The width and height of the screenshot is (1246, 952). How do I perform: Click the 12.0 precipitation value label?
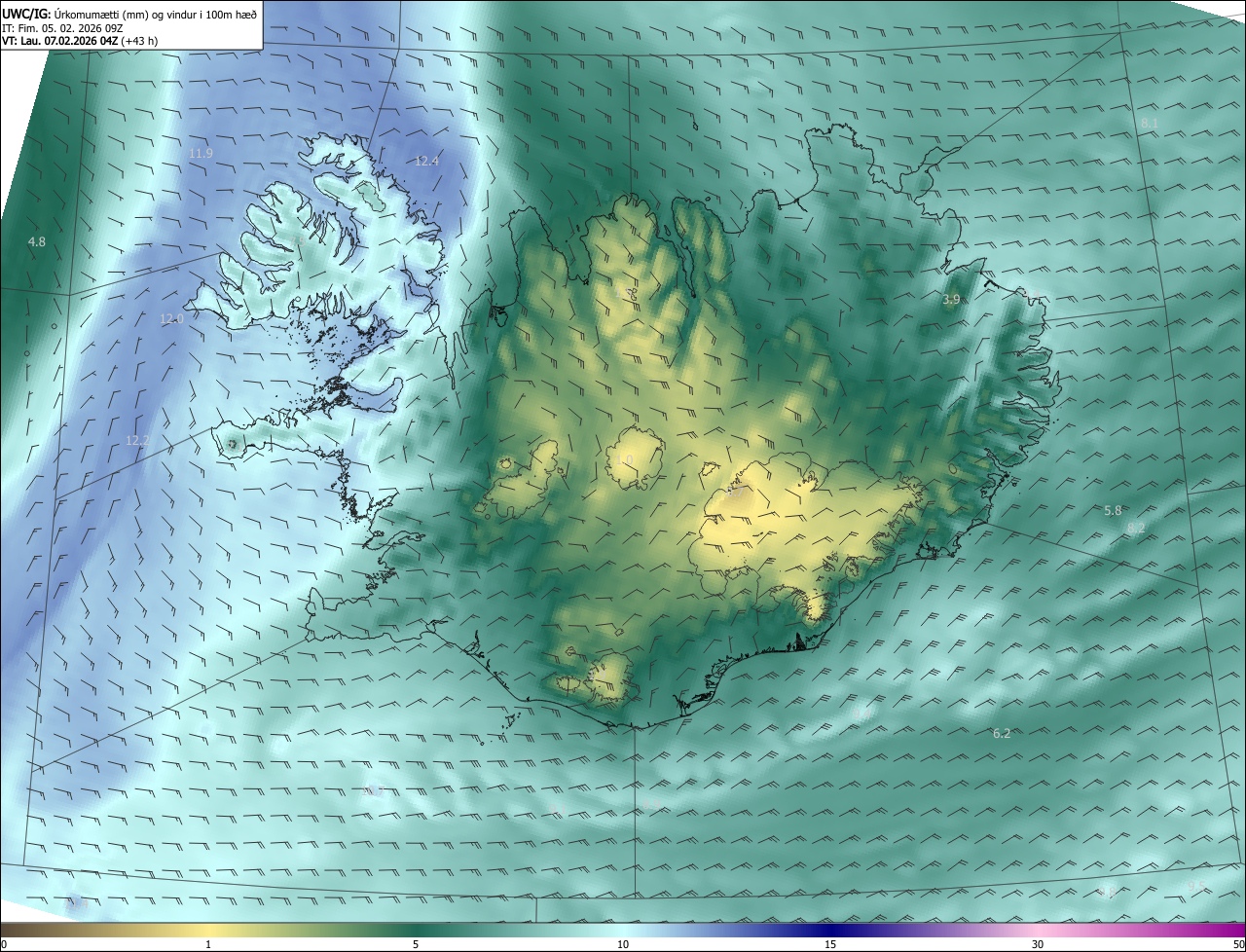(171, 318)
